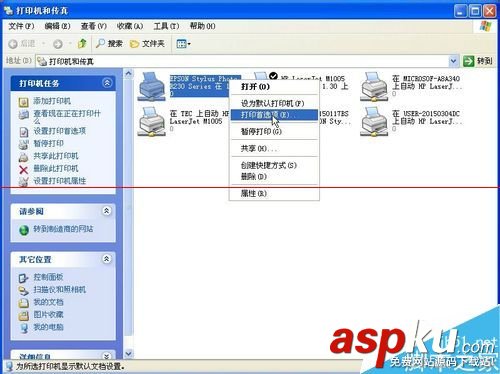
Task: Choose 打开(O) in context menu
Action: pos(274,87)
